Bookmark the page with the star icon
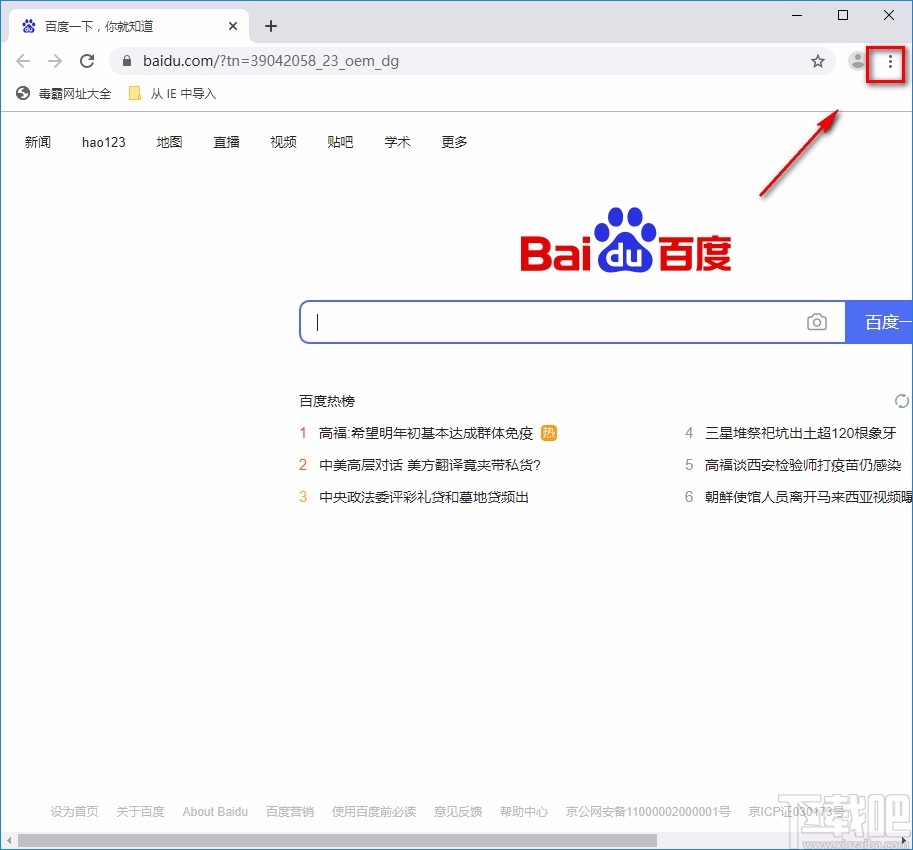 (818, 61)
